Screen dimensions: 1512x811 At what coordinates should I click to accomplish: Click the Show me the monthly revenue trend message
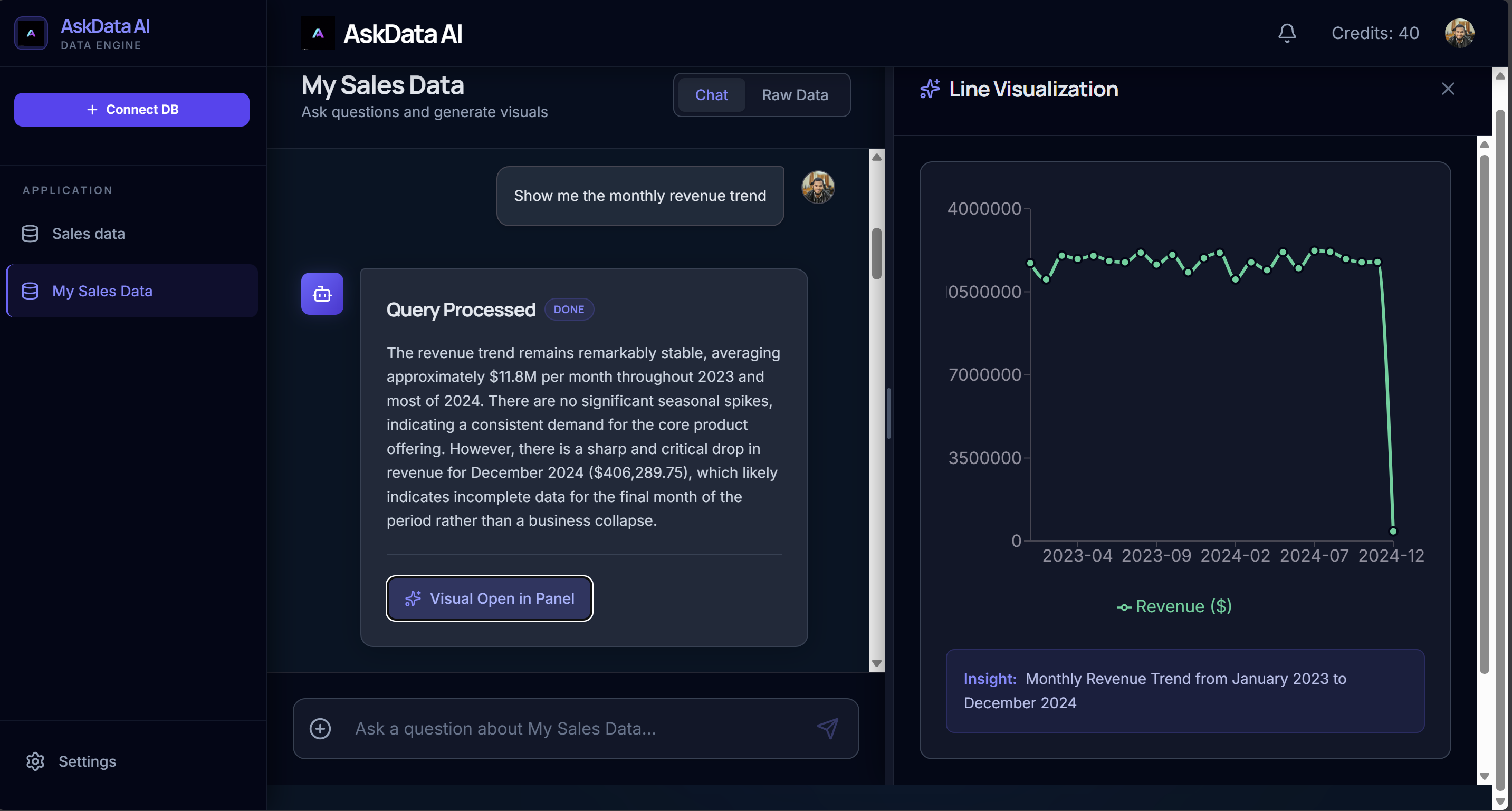(x=640, y=196)
